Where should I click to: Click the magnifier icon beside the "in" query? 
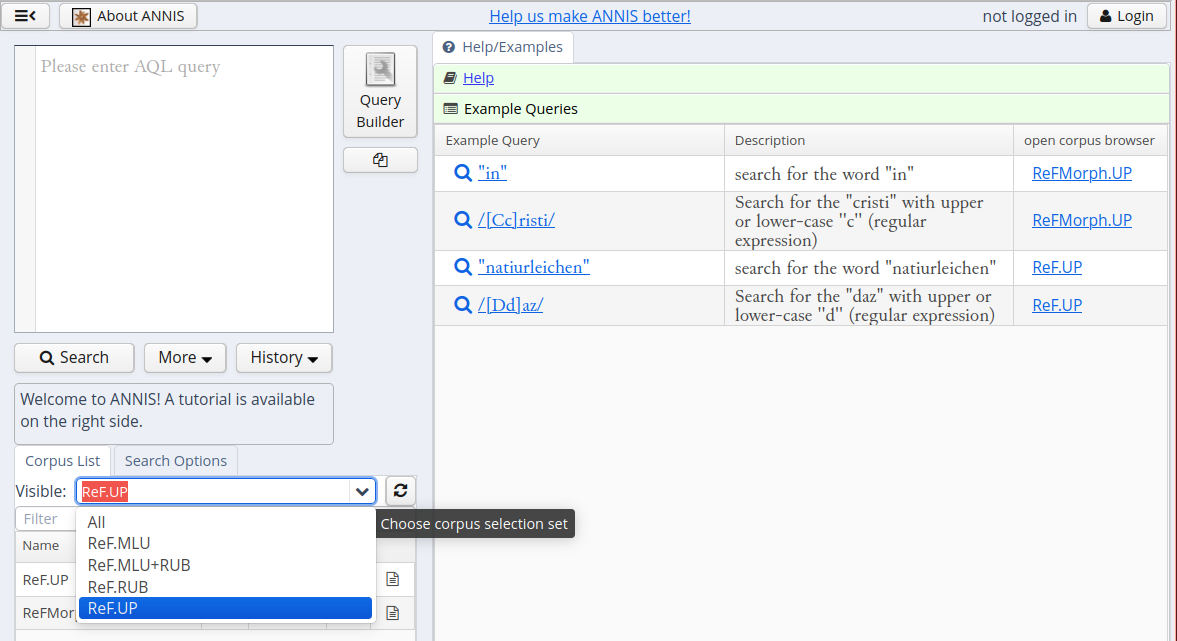pos(462,173)
